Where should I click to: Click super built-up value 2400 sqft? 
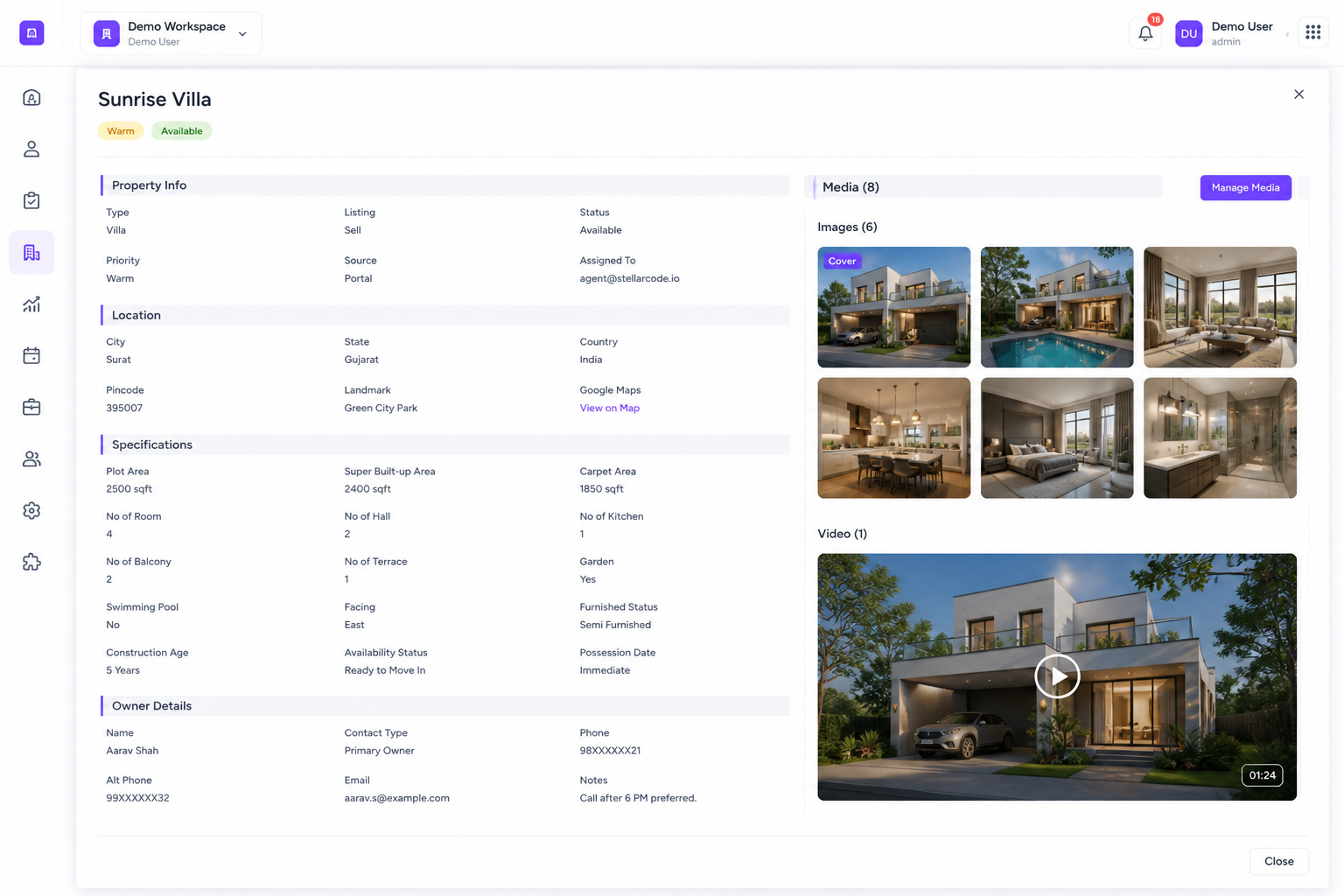point(367,489)
